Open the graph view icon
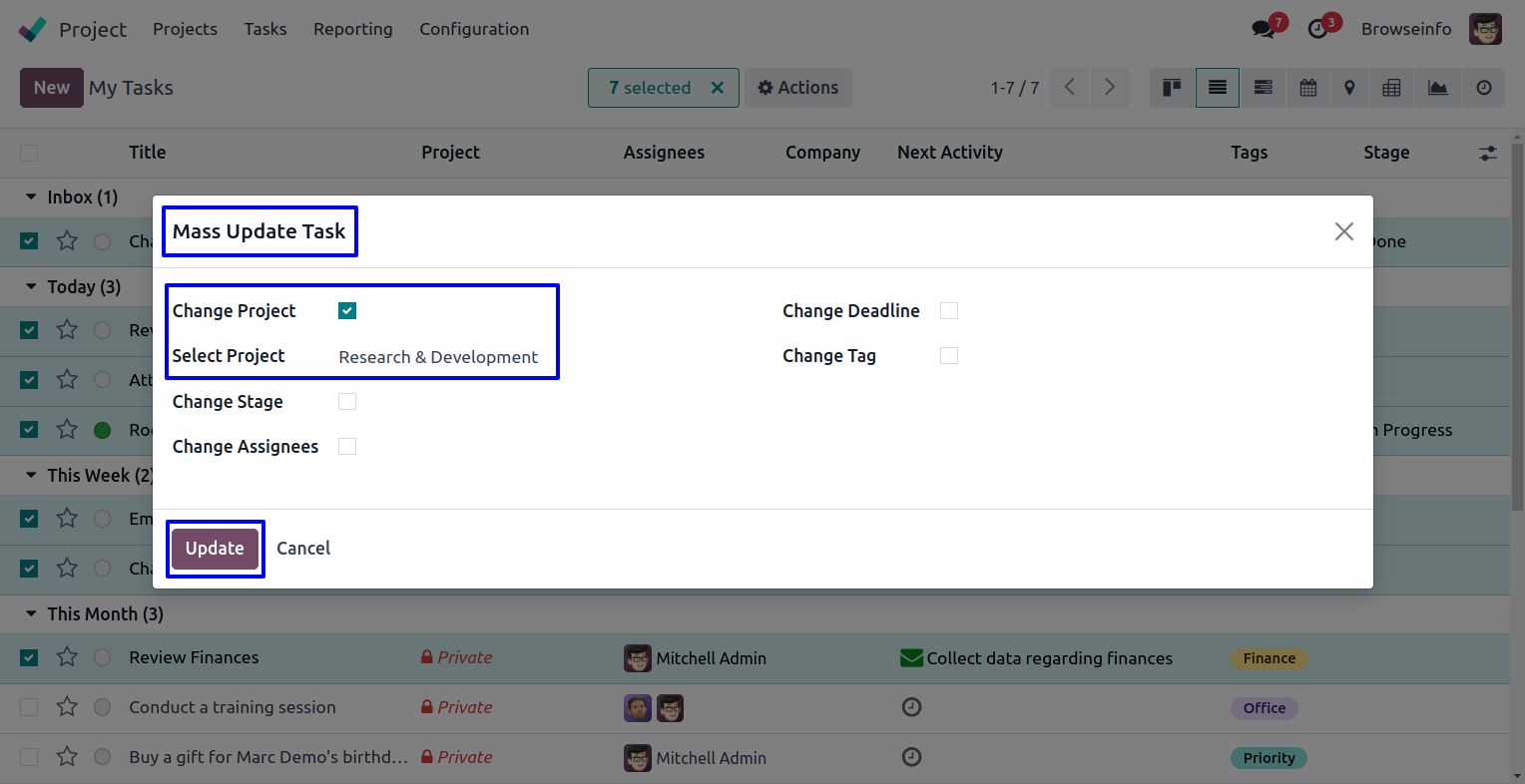Screen dimensions: 1525x784 (1437, 88)
